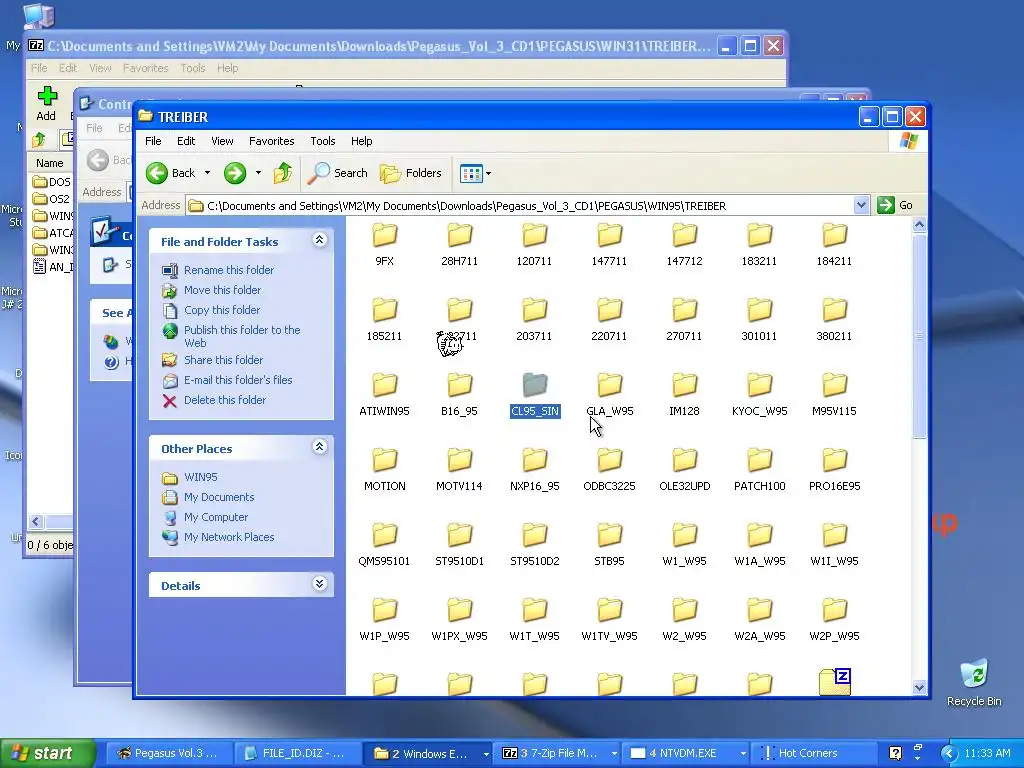Select the STB95 folder

[x=609, y=544]
